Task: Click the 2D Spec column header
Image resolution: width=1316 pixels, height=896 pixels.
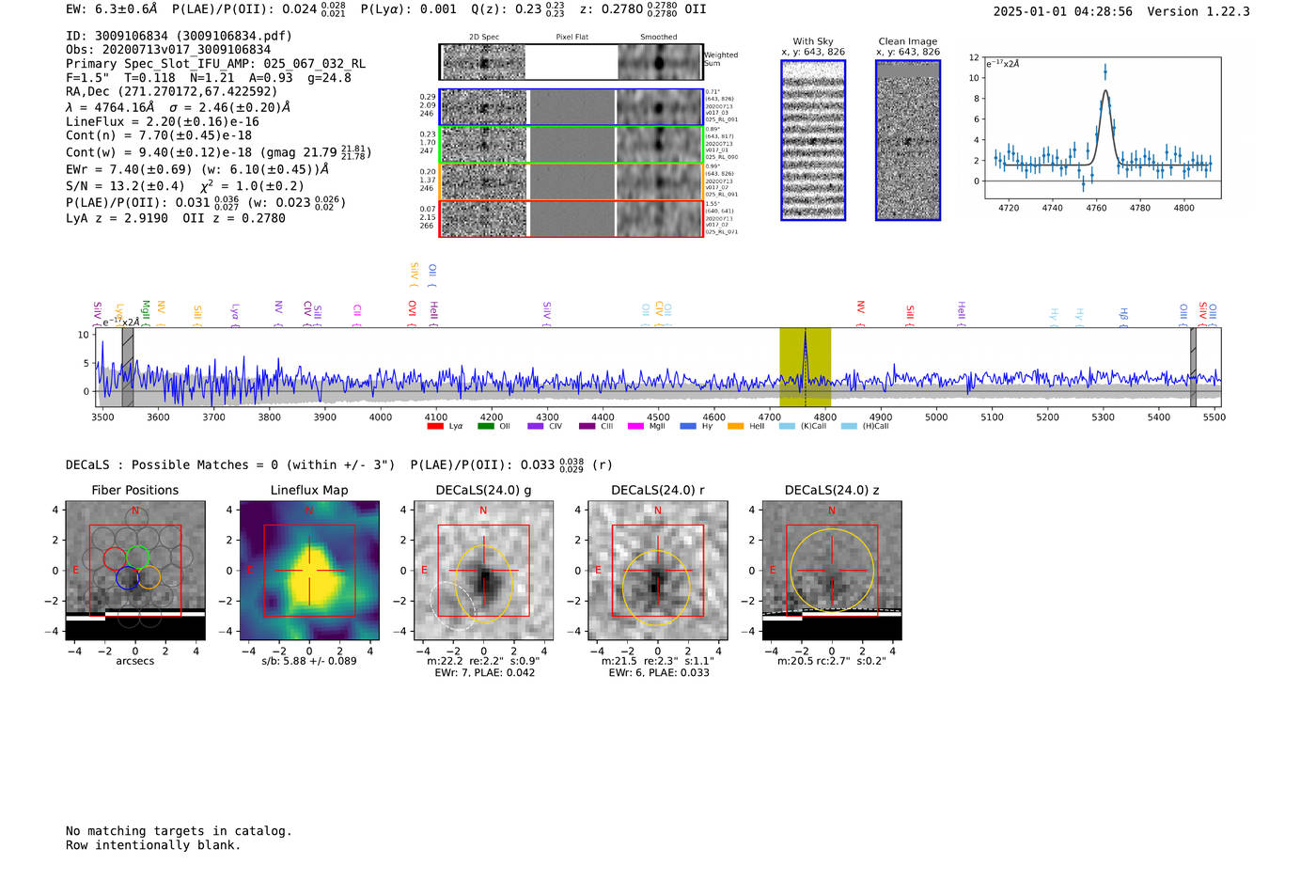Action: 484,38
